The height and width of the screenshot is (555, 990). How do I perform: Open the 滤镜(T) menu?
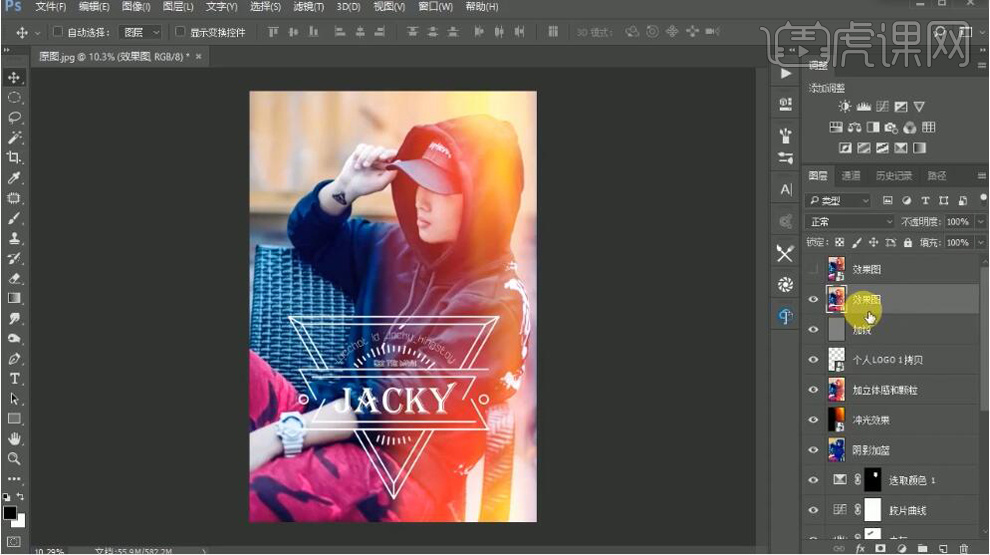coord(308,7)
